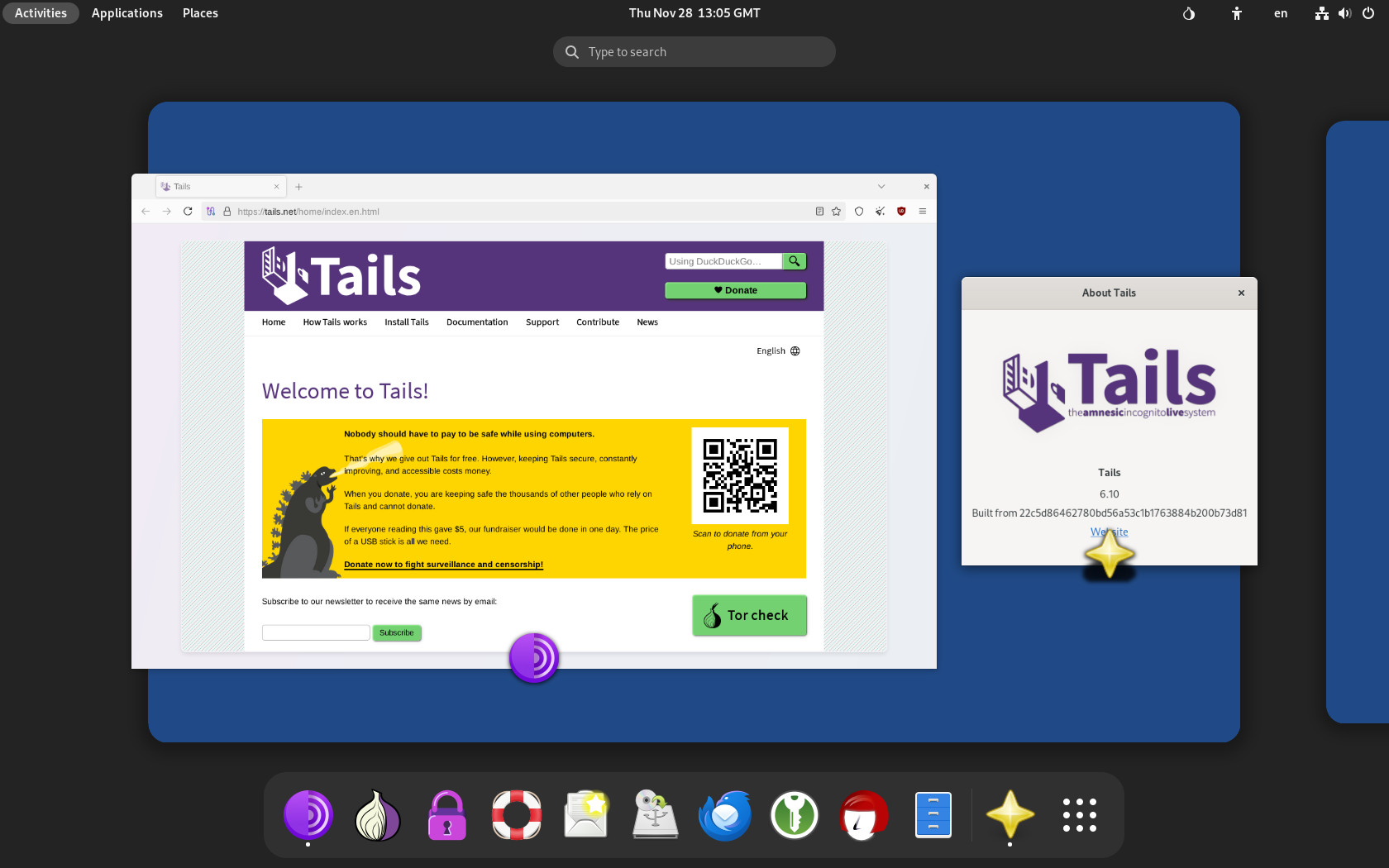1389x868 pixels.
Task: Click the green search magnifier button
Action: click(x=794, y=261)
